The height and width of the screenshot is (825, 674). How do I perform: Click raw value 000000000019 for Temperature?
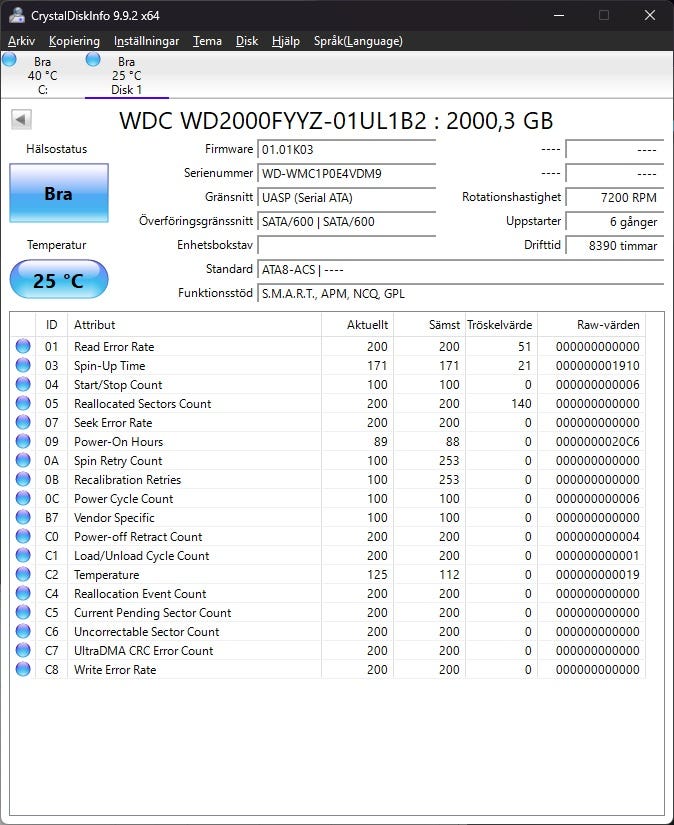tap(598, 575)
